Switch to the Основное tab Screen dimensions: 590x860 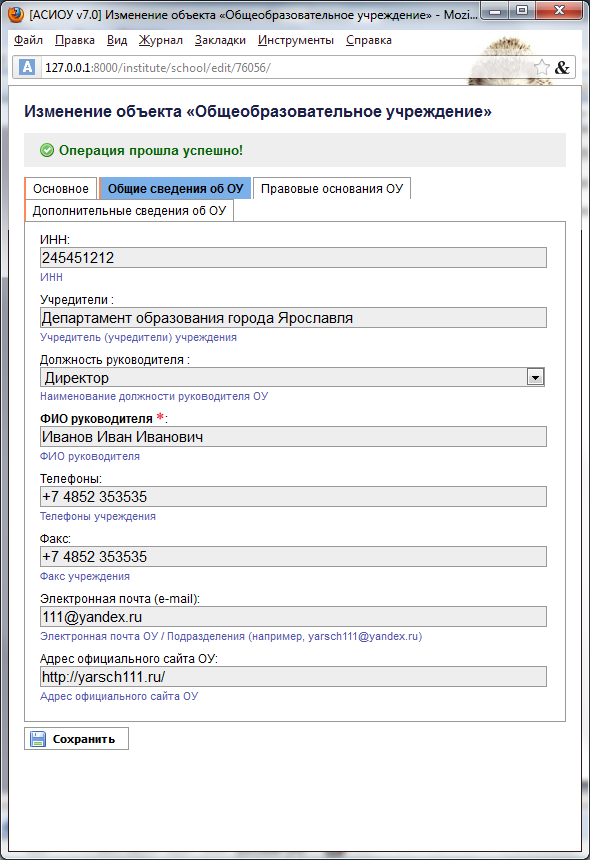(60, 189)
